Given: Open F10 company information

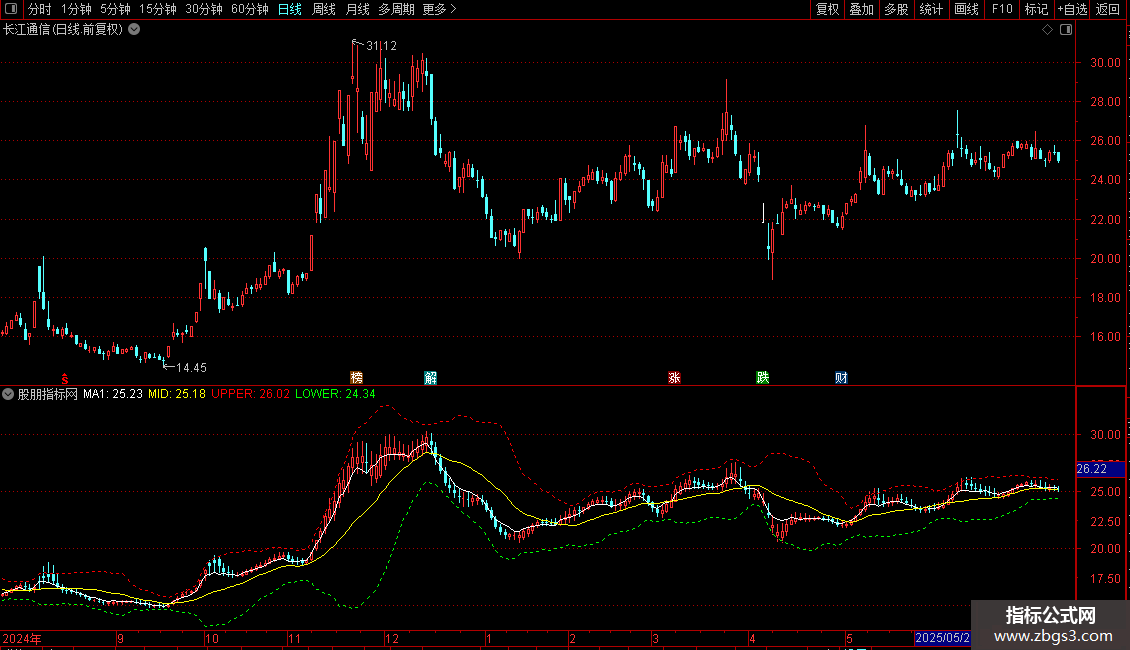Looking at the screenshot, I should [1002, 9].
